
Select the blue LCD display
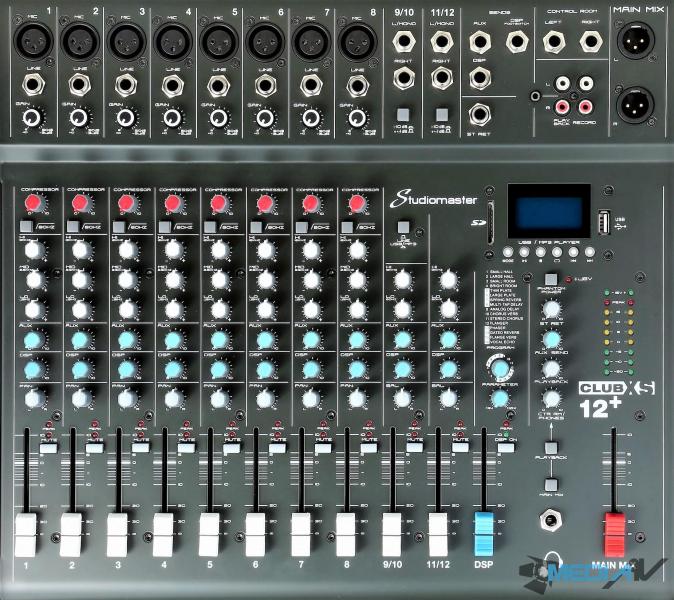tap(549, 211)
